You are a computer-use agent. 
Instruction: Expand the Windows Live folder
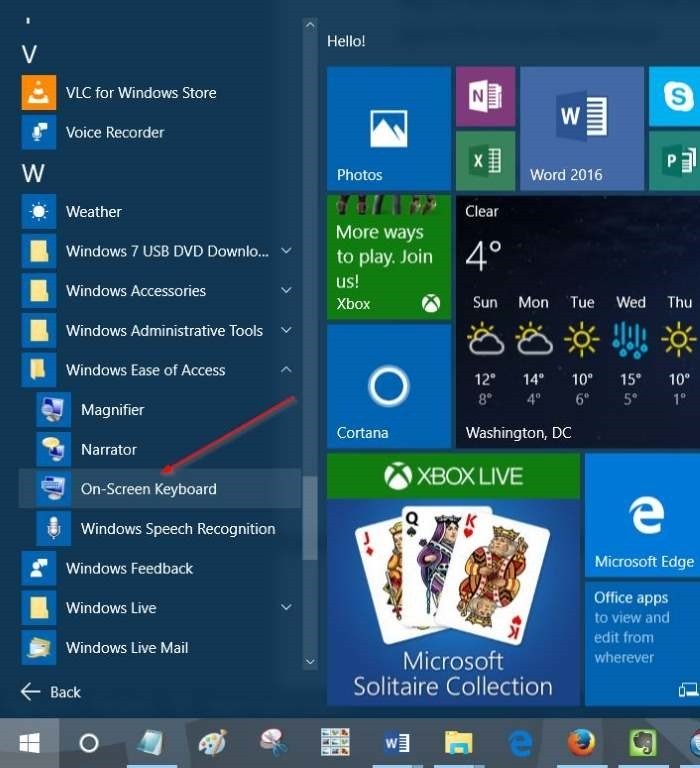[286, 608]
